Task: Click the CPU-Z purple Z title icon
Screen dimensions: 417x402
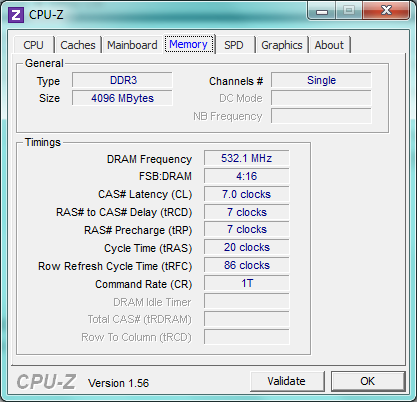Action: coord(16,15)
